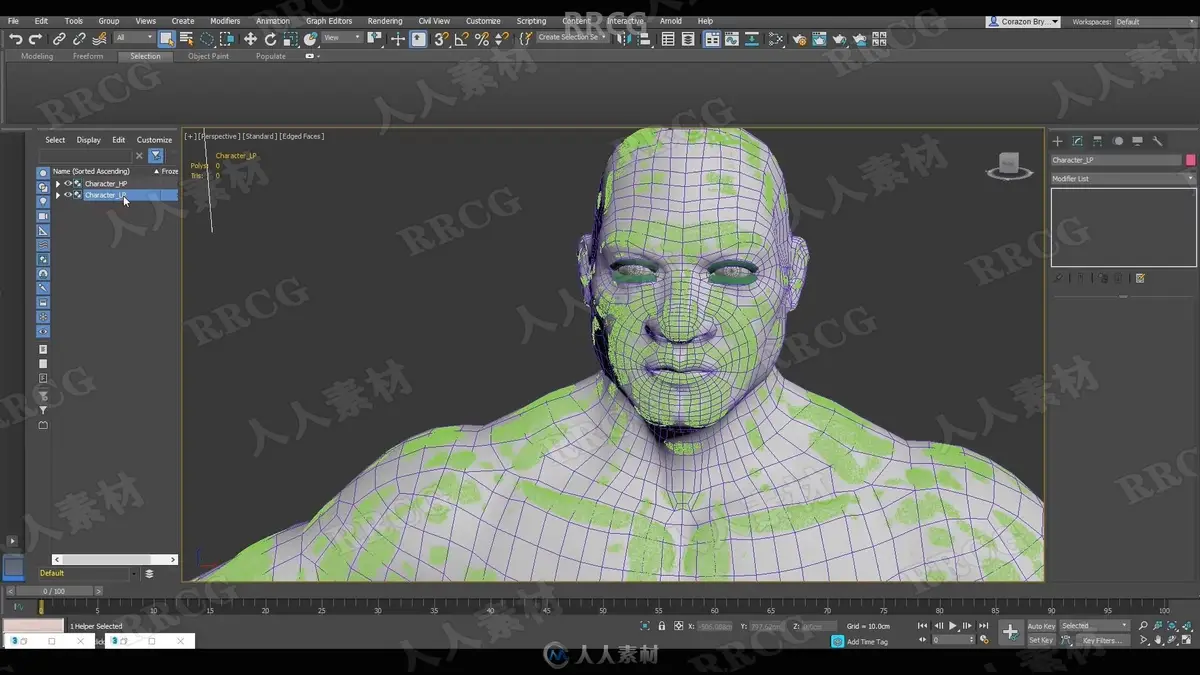Open Render Setup teapot icon
This screenshot has width=1200, height=675.
point(799,39)
